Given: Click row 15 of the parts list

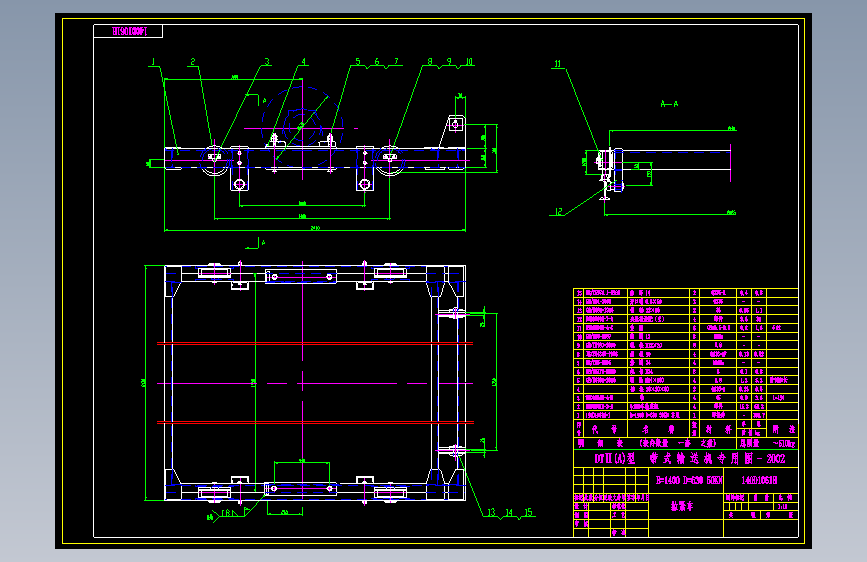Looking at the screenshot, I should (x=686, y=293).
